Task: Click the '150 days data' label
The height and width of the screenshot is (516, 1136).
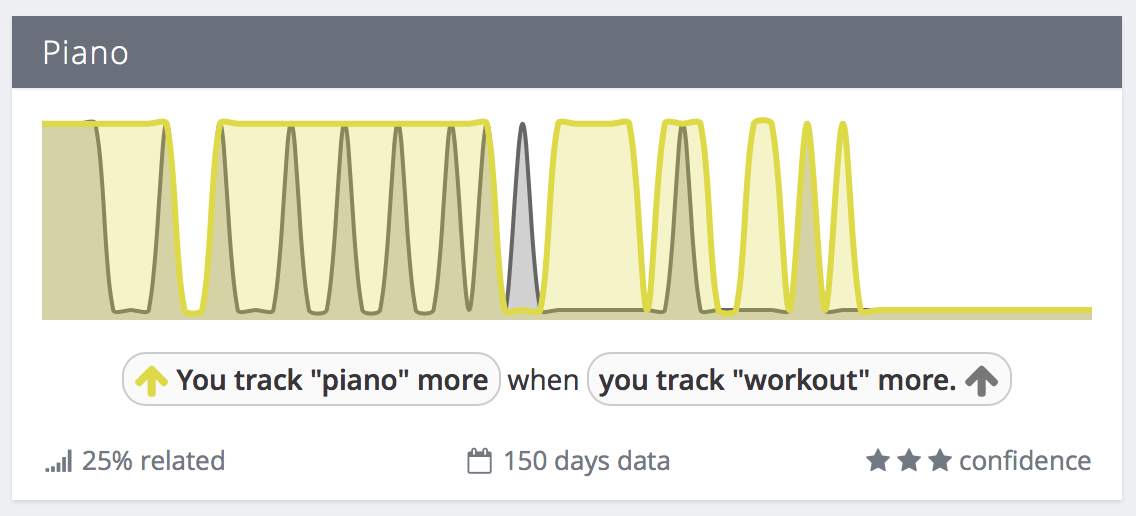Action: pos(587,461)
